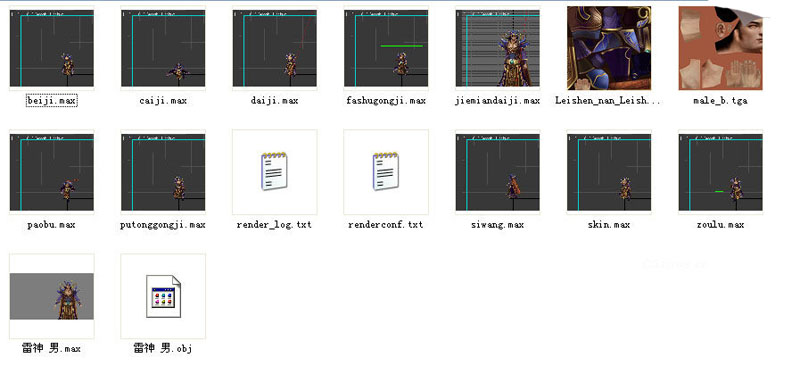Select the male_b.tga skin texture file
800x391 pixels.
tap(720, 48)
